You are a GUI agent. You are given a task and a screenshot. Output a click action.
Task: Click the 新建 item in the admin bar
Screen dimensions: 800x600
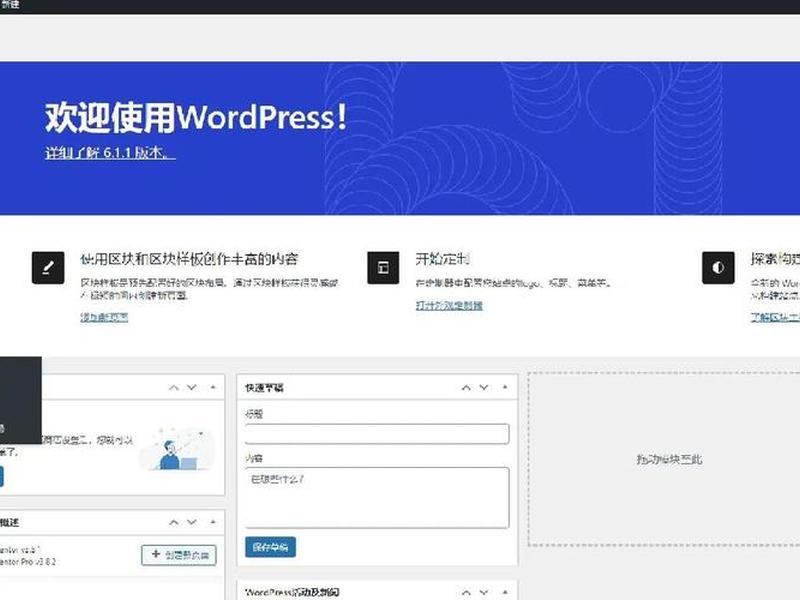pyautogui.click(x=10, y=5)
